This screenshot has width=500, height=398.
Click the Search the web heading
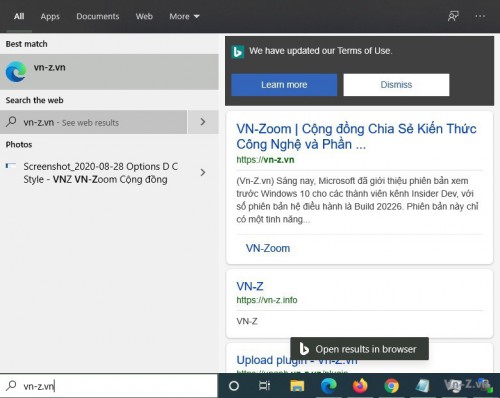tap(34, 100)
